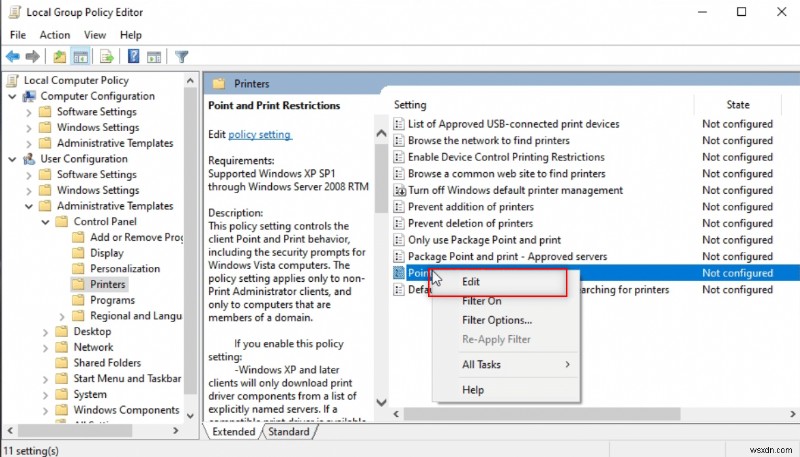Click the Computer Configuration node icon
The image size is (800, 457).
click(x=29, y=96)
